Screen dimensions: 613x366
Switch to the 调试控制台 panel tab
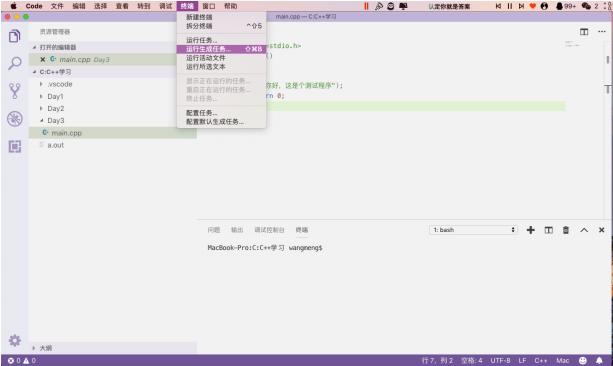click(x=269, y=230)
